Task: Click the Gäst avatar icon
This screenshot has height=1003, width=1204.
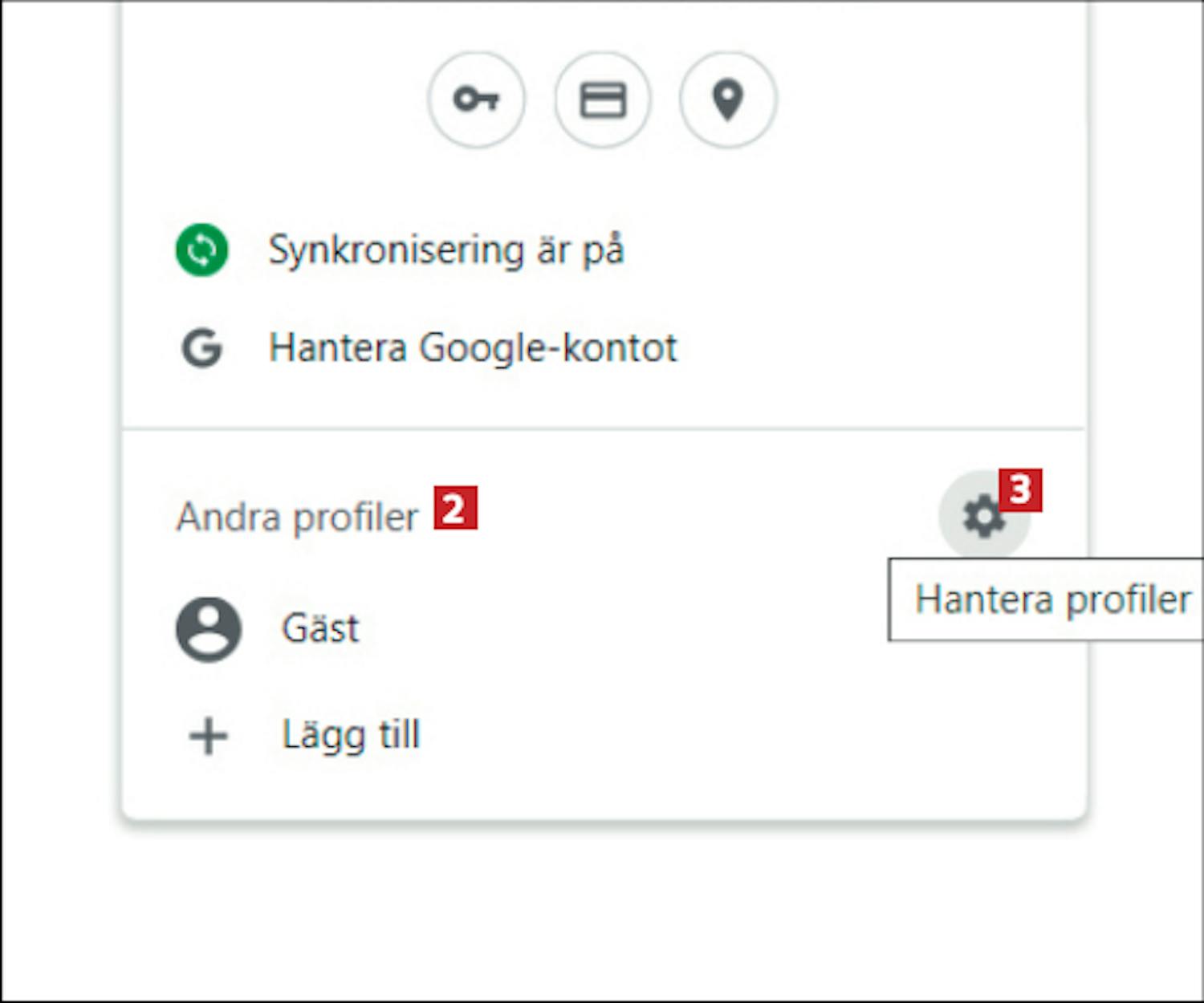Action: click(209, 629)
